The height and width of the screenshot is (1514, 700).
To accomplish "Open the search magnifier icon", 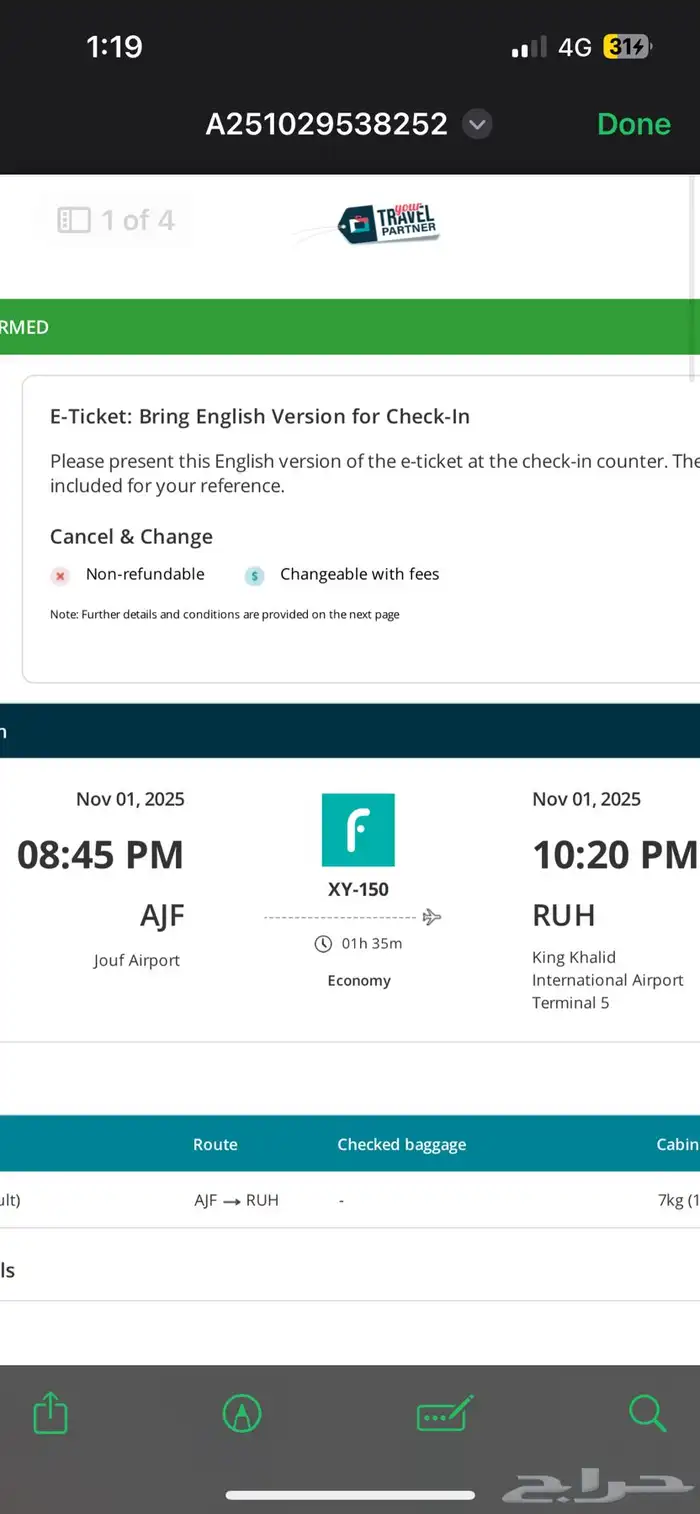I will (647, 1413).
